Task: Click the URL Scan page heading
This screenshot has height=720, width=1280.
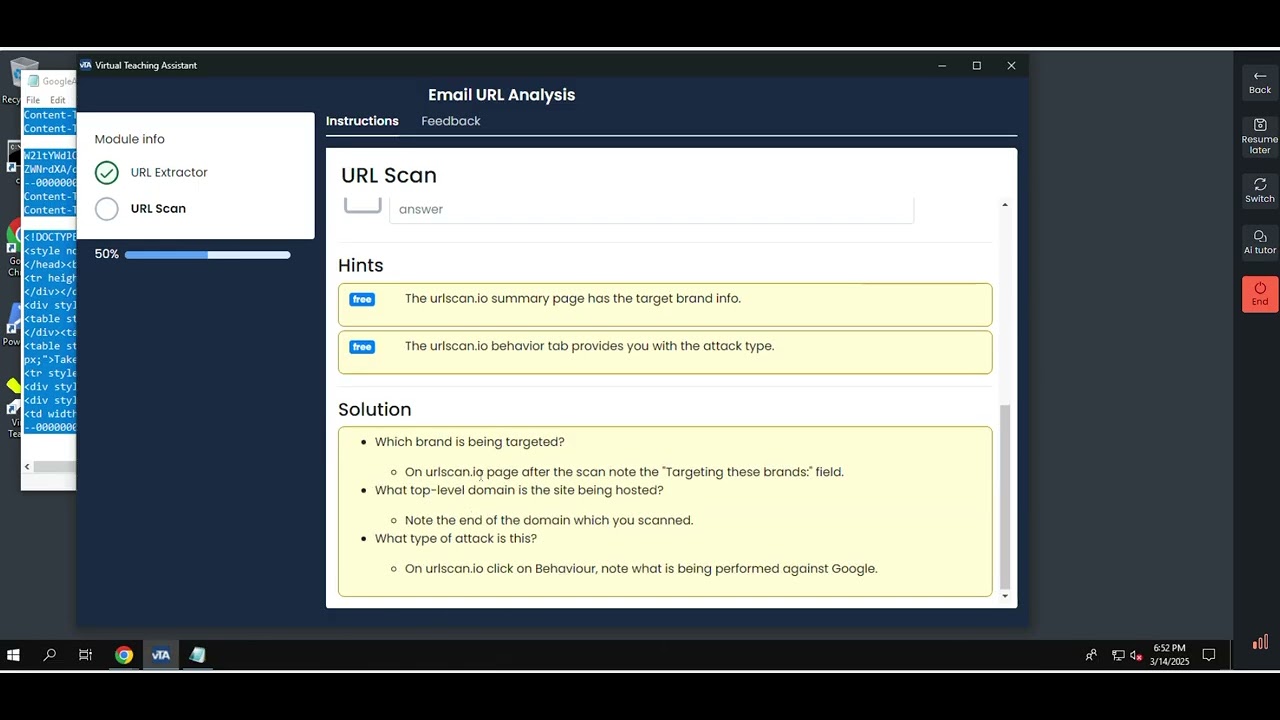Action: click(x=389, y=175)
